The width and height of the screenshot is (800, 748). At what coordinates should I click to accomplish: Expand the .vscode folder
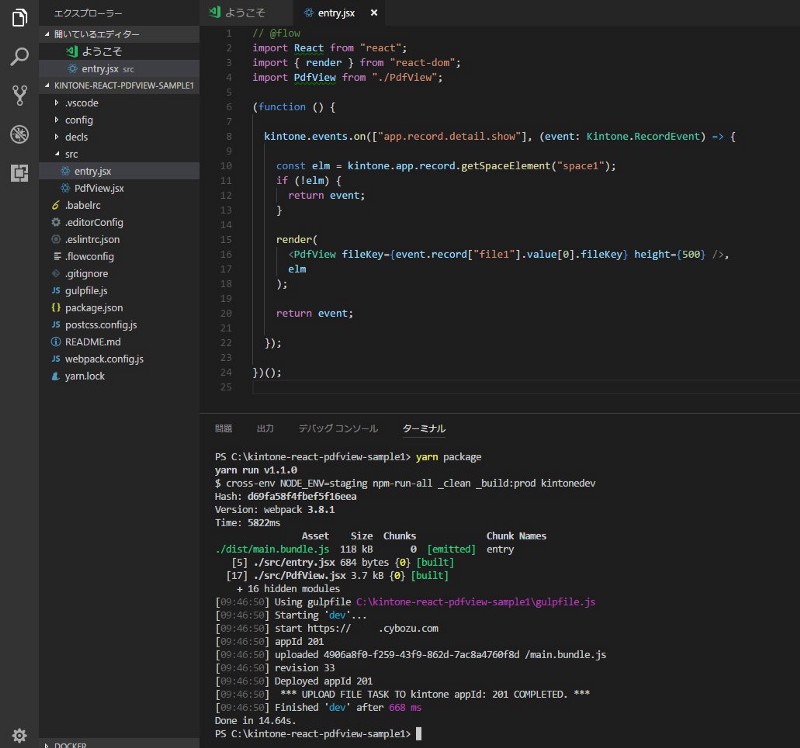[82, 103]
